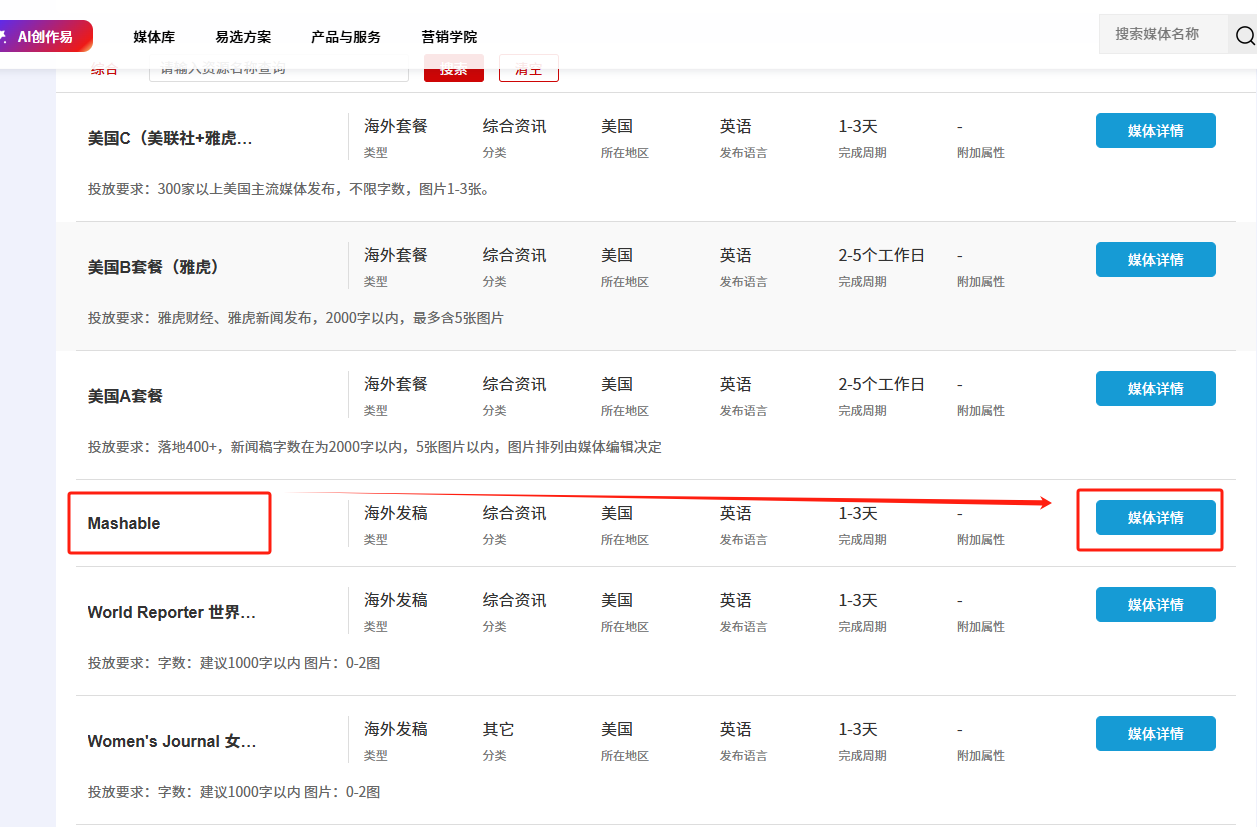Click the magnifier search icon in header
The width and height of the screenshot is (1257, 827).
click(1244, 36)
